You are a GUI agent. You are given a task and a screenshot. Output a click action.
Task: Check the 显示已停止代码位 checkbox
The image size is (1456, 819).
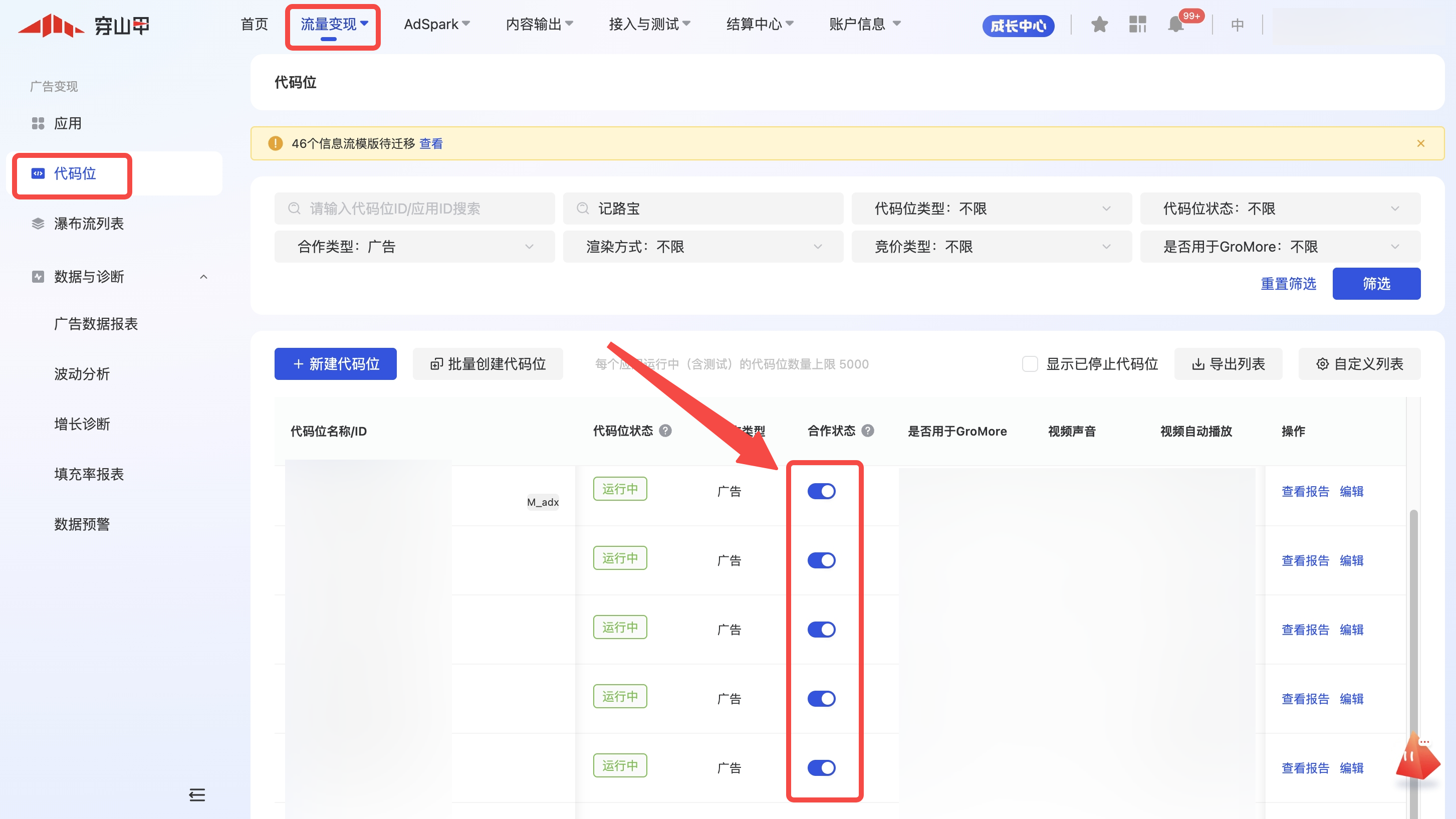pos(1030,364)
